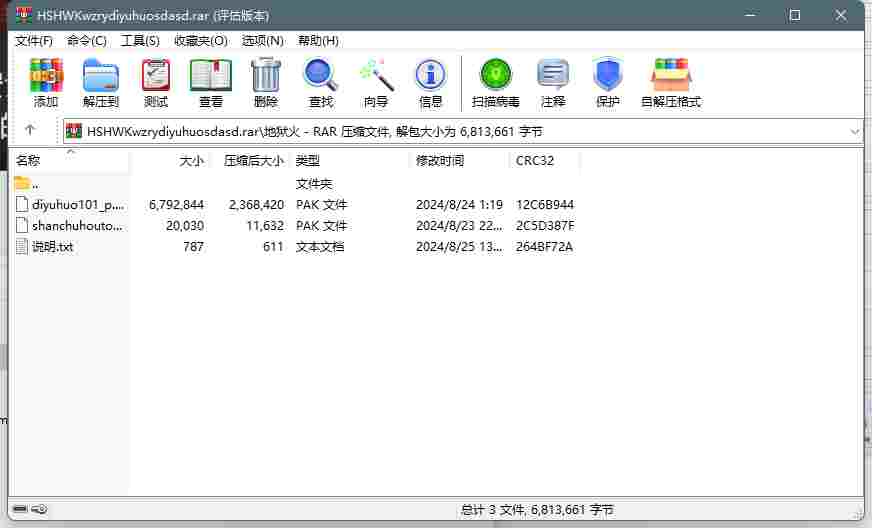Open the 选项(N) menu
This screenshot has width=872, height=528.
point(262,41)
